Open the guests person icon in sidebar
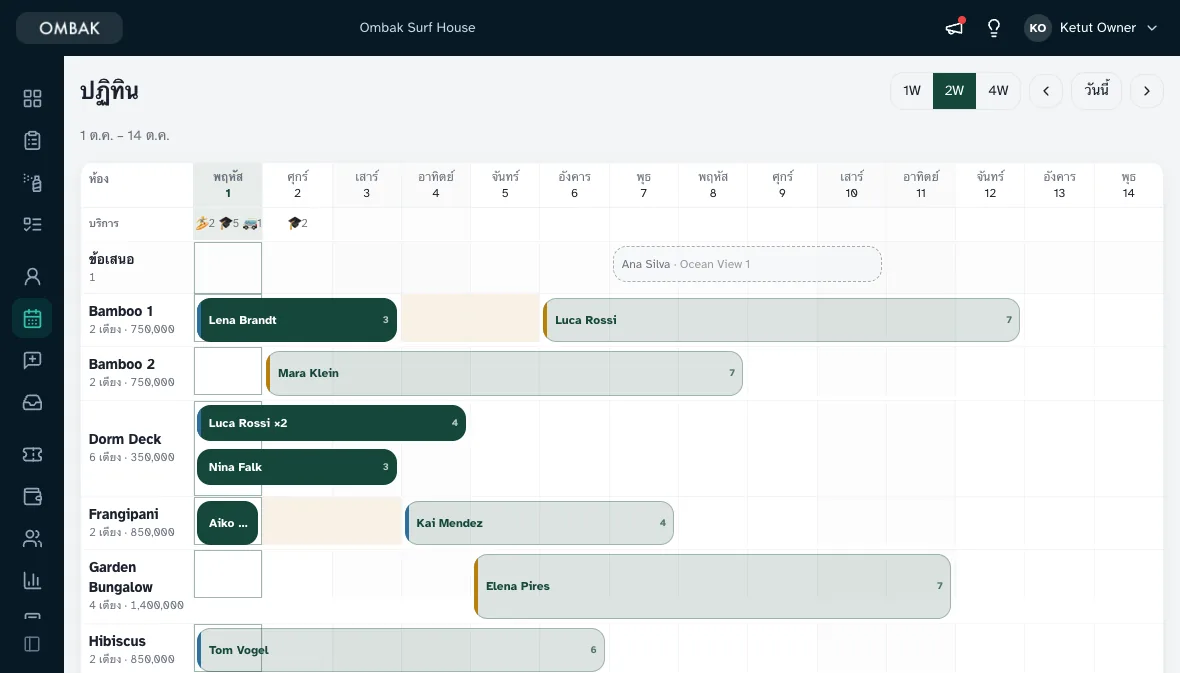Viewport: 1180px width, 673px height. tap(32, 276)
